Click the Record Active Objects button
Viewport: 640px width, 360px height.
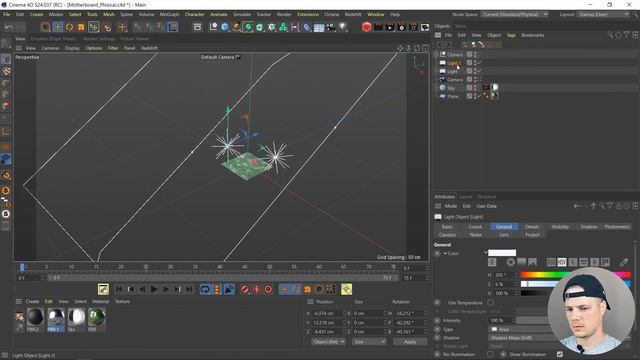[244, 289]
